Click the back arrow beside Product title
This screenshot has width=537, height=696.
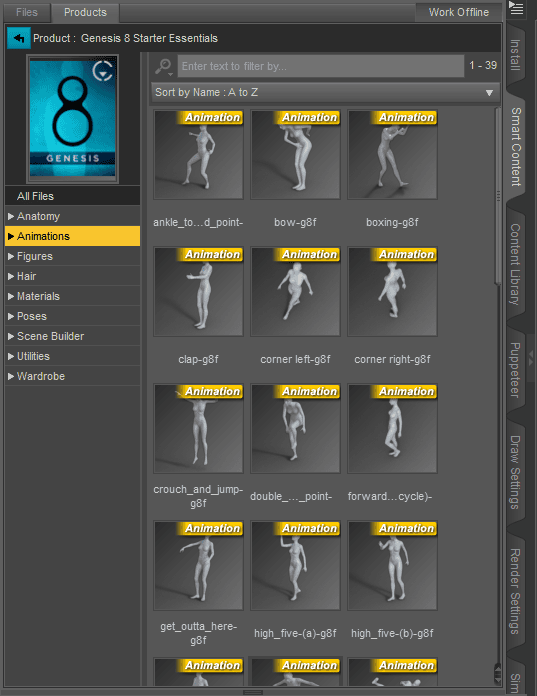pos(19,38)
